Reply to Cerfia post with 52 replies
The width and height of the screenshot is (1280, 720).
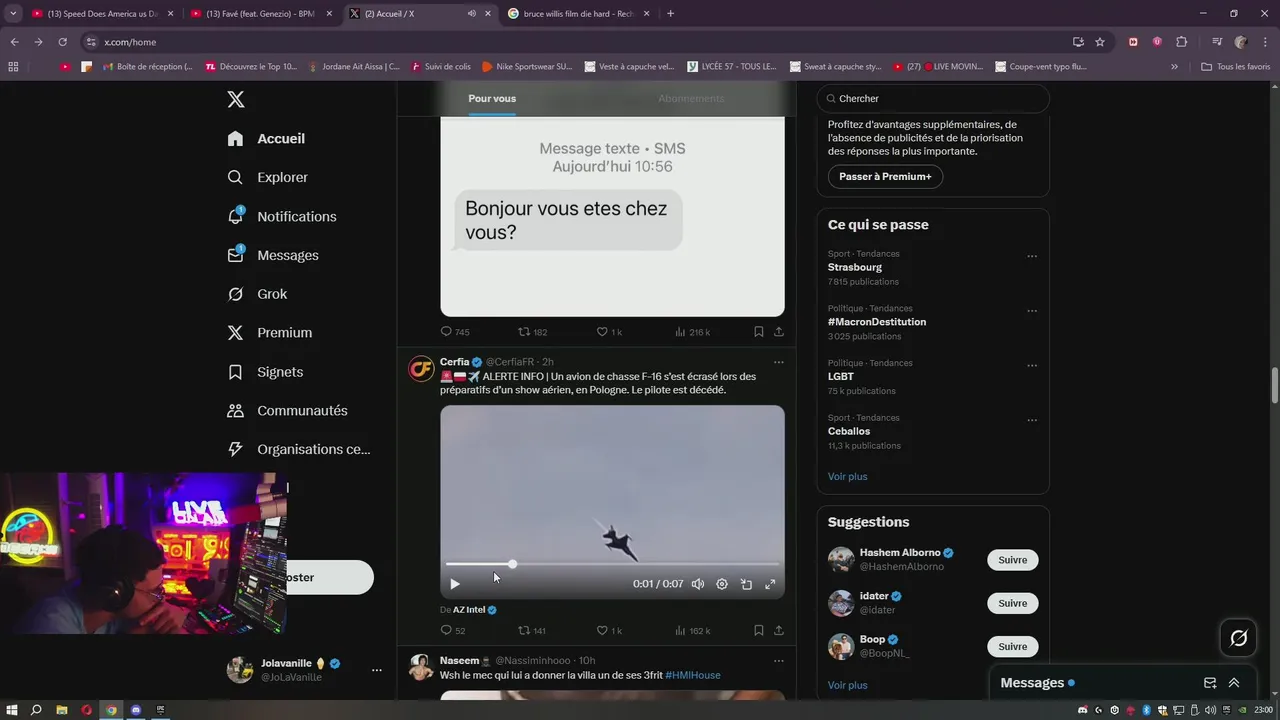coord(453,630)
